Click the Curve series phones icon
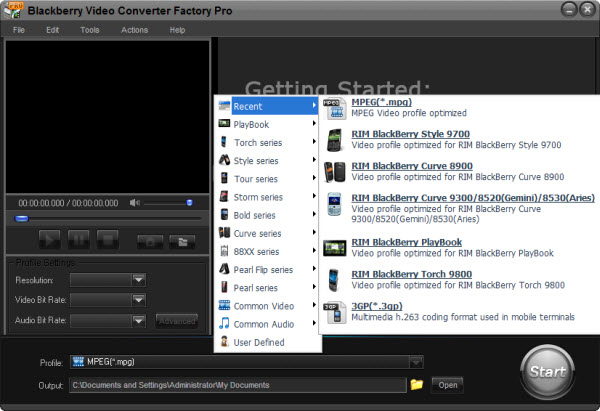Viewport: 600px width, 411px height. [x=224, y=232]
